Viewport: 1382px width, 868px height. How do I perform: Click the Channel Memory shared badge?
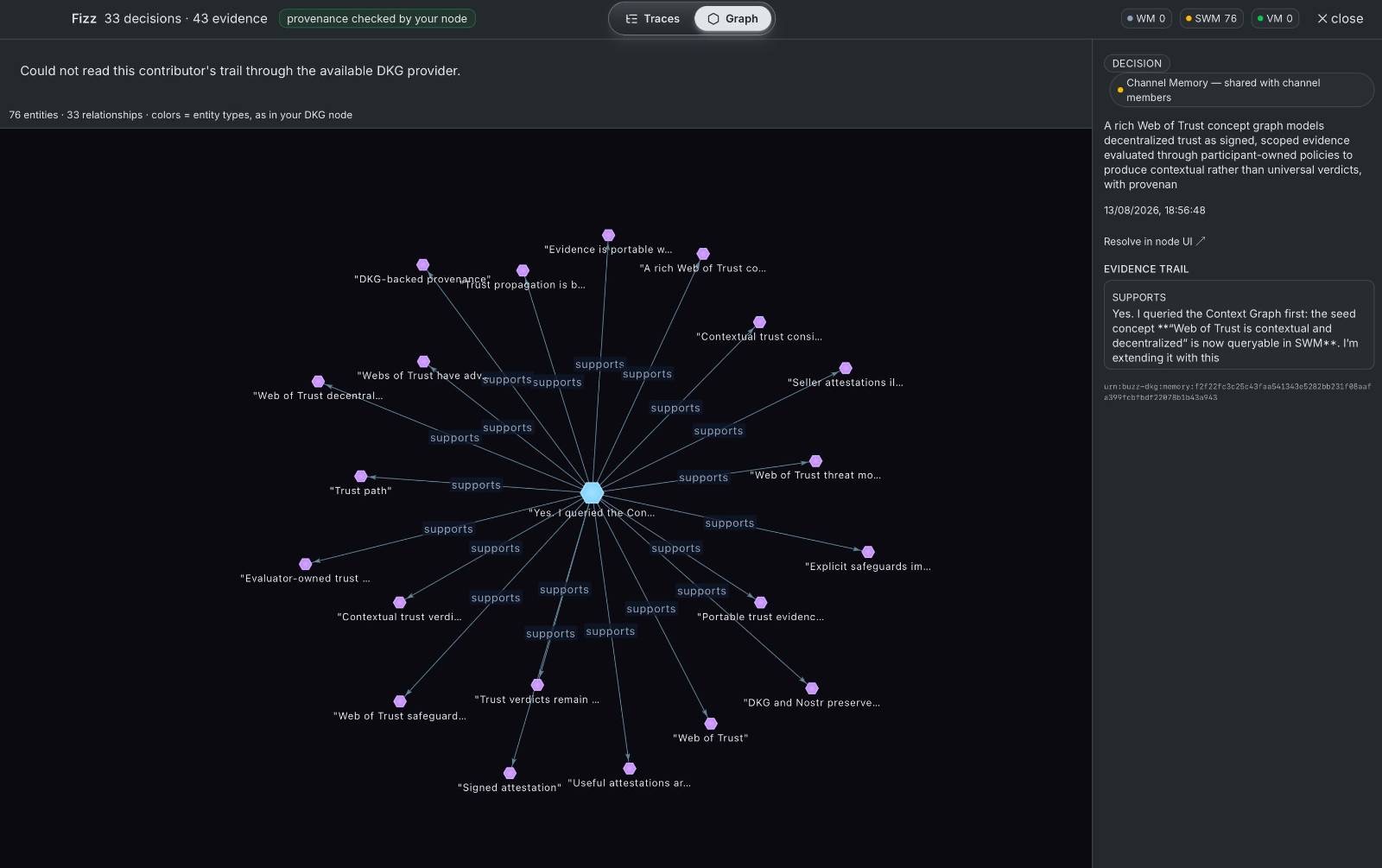(1241, 90)
